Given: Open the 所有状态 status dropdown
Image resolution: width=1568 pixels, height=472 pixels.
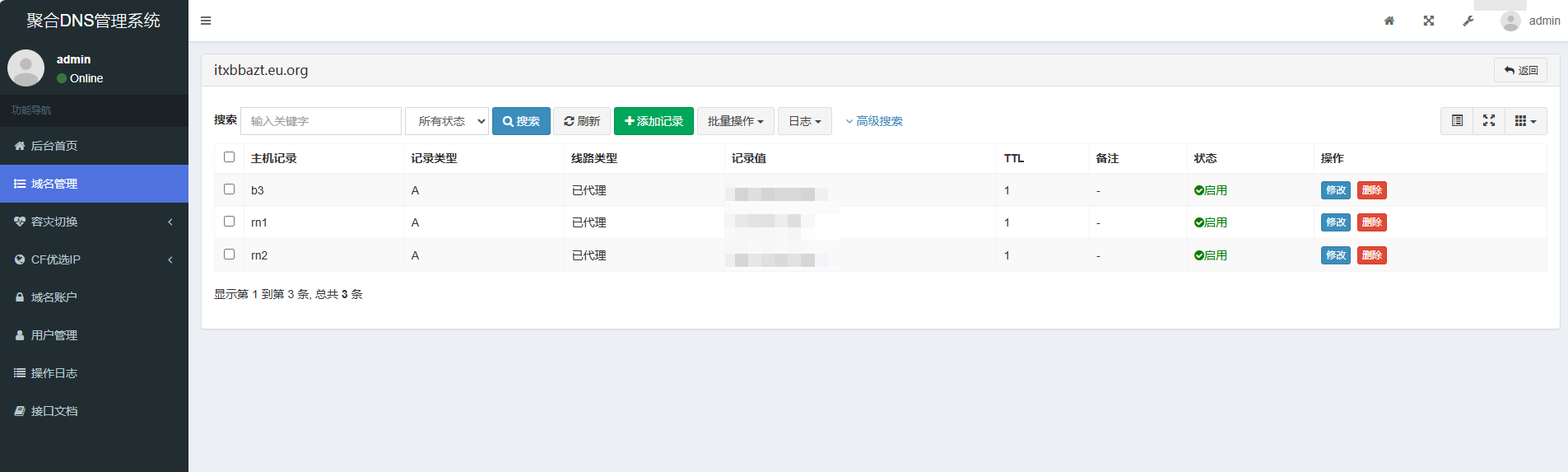Looking at the screenshot, I should pyautogui.click(x=447, y=121).
